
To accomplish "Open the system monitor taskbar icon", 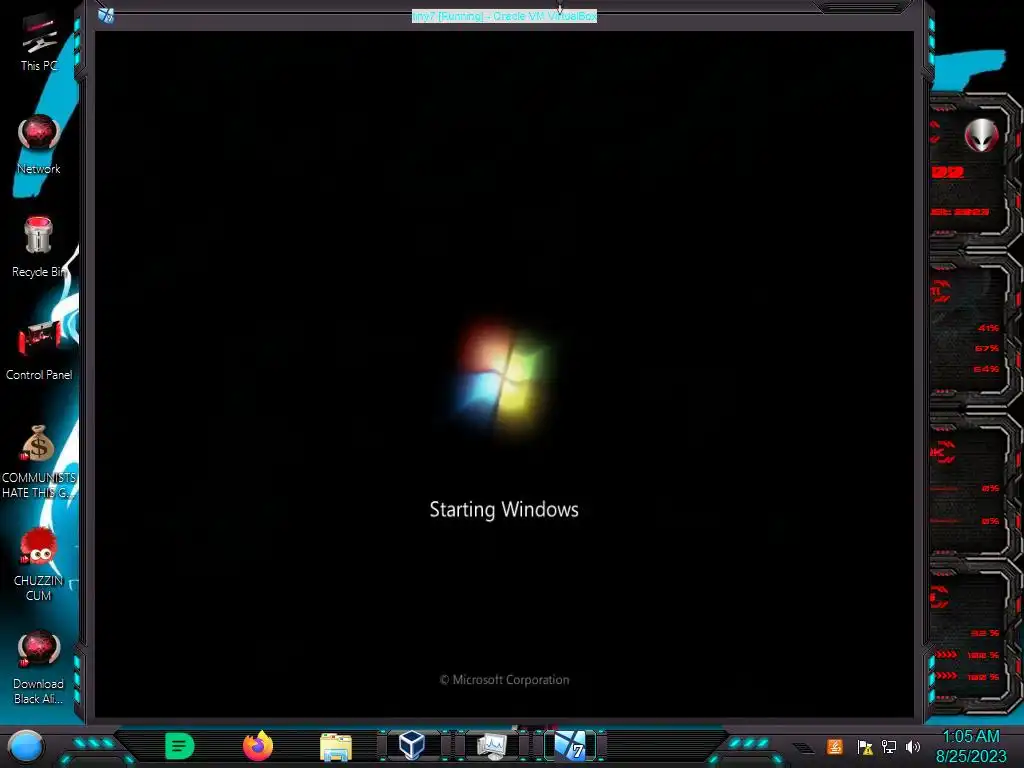I will pyautogui.click(x=492, y=746).
